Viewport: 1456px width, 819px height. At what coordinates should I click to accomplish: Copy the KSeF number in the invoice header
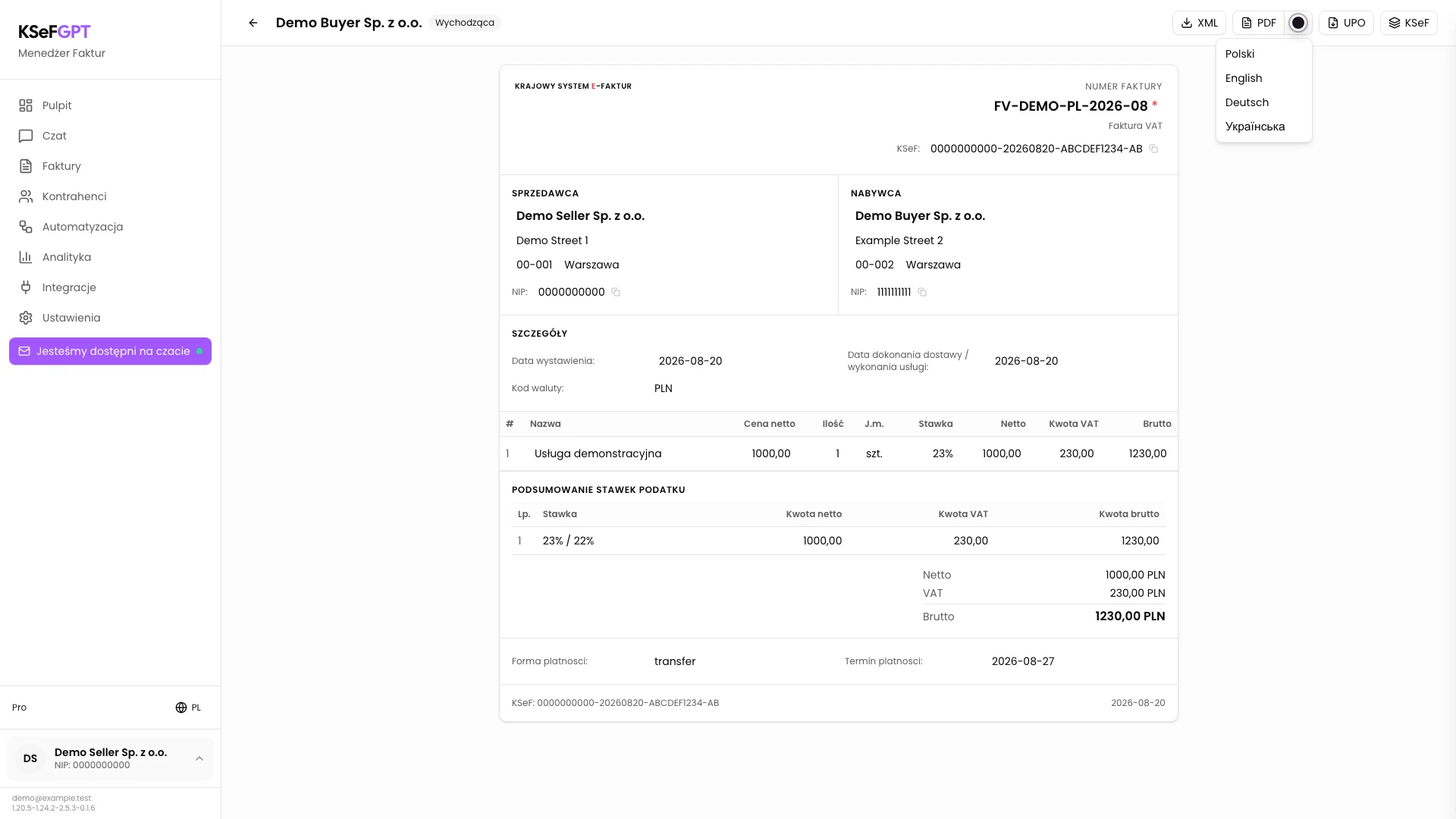pos(1153,149)
